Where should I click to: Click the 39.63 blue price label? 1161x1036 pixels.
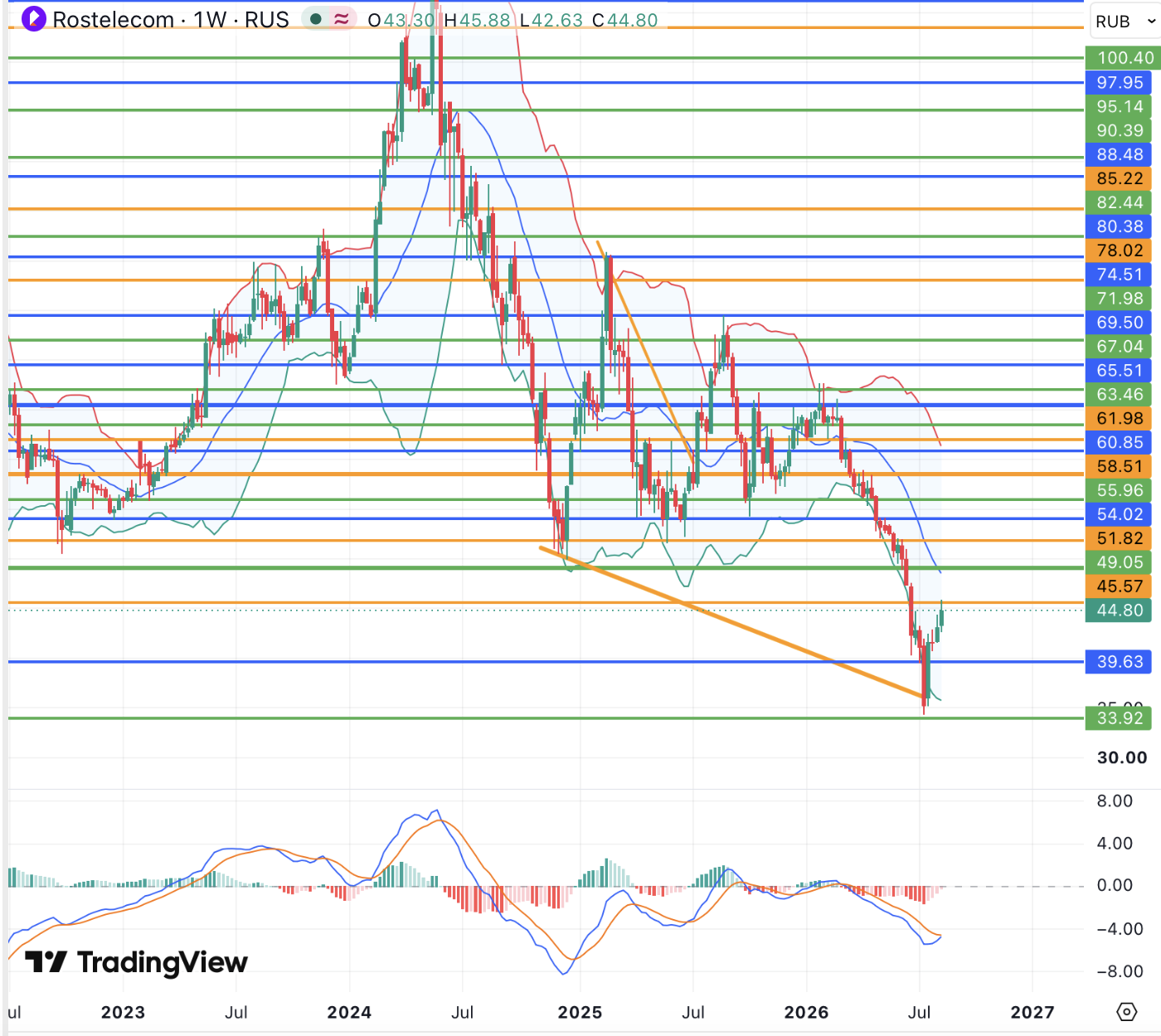1119,662
